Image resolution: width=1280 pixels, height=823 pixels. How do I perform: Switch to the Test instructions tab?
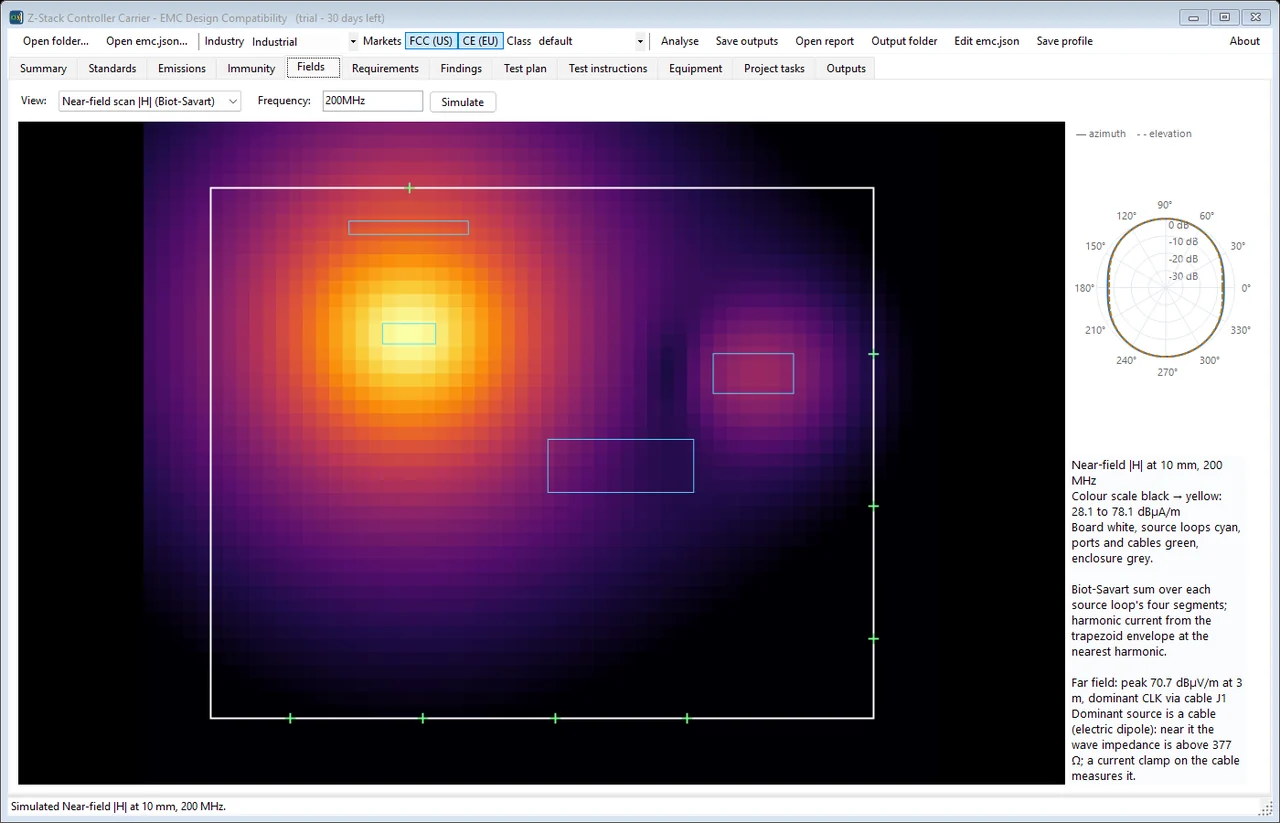(608, 68)
